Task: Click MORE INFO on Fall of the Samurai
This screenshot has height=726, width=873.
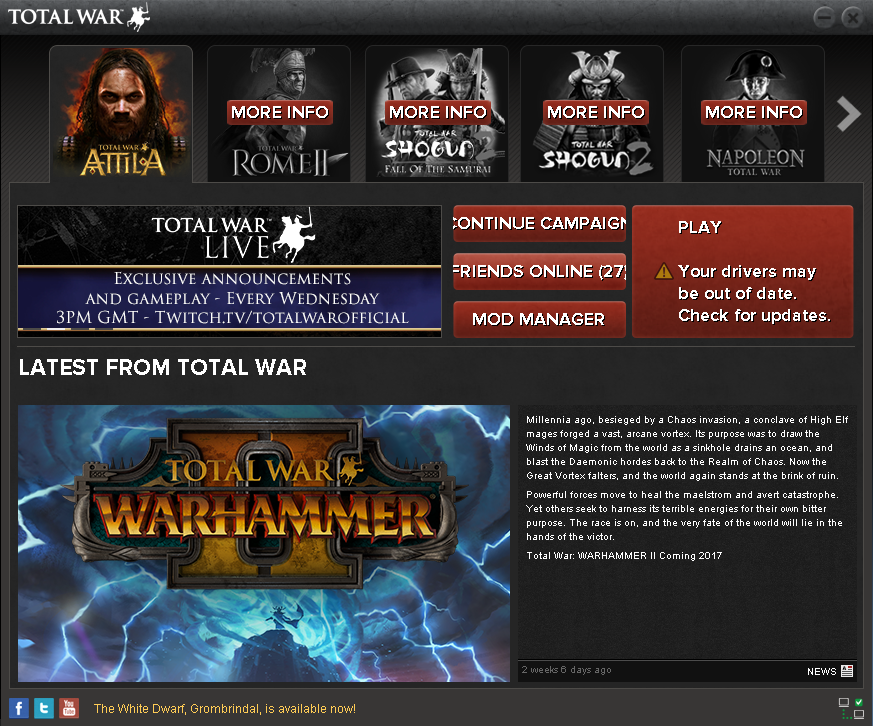Action: pos(438,112)
